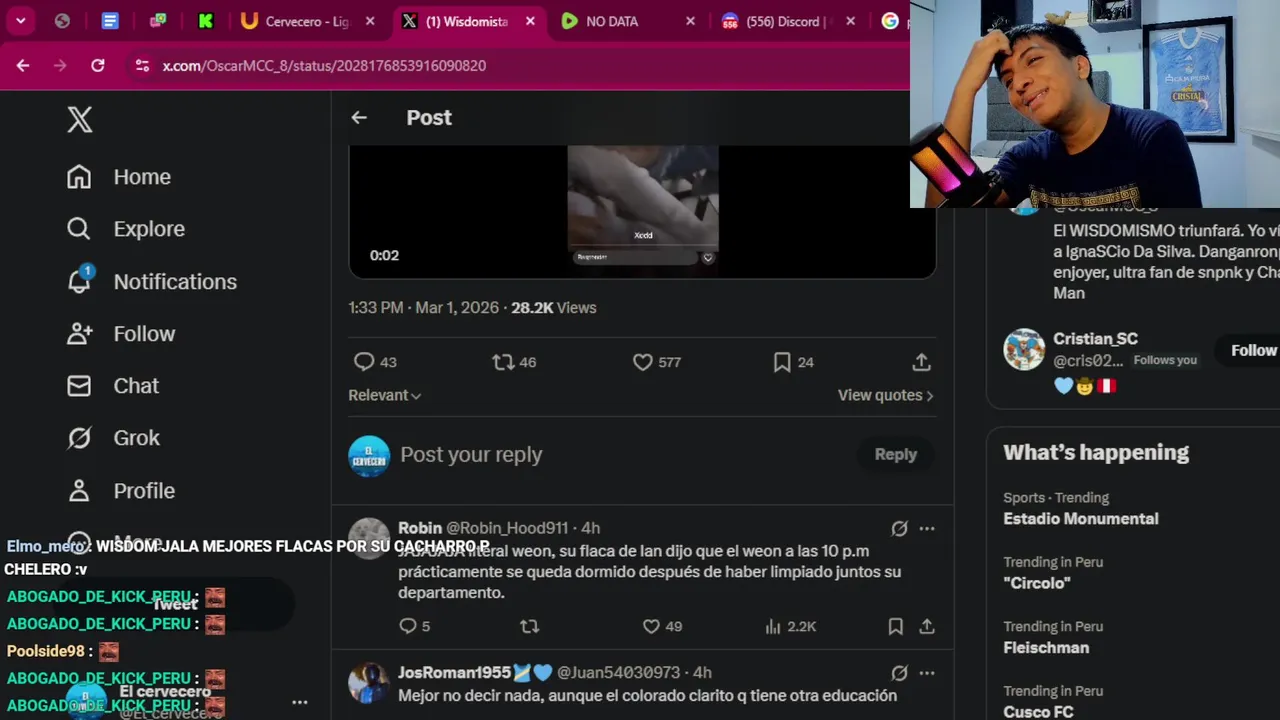The image size is (1280, 720).
Task: Reload the page in browser toolbar
Action: tap(98, 66)
